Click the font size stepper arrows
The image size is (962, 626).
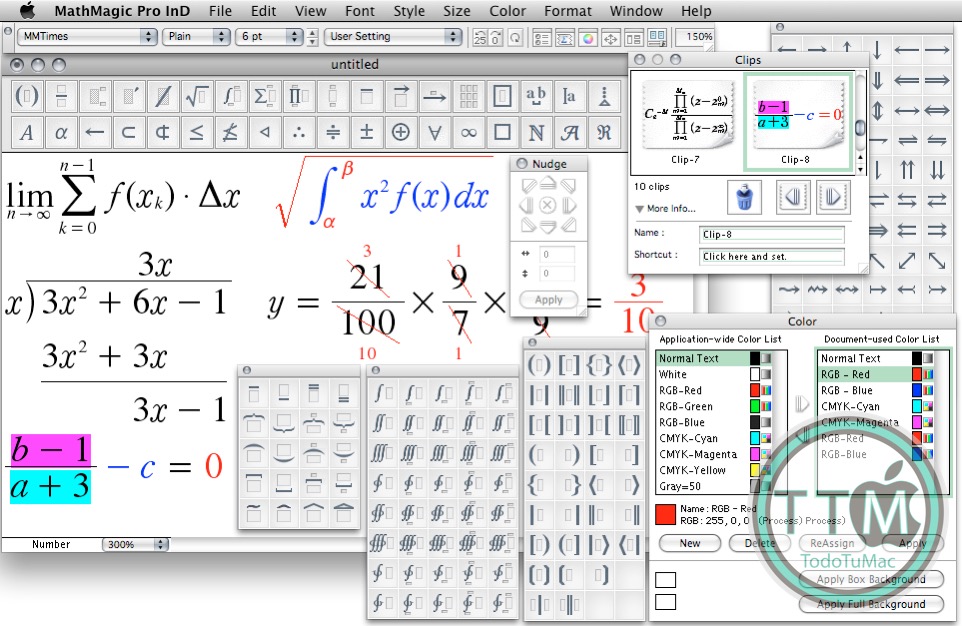click(313, 37)
